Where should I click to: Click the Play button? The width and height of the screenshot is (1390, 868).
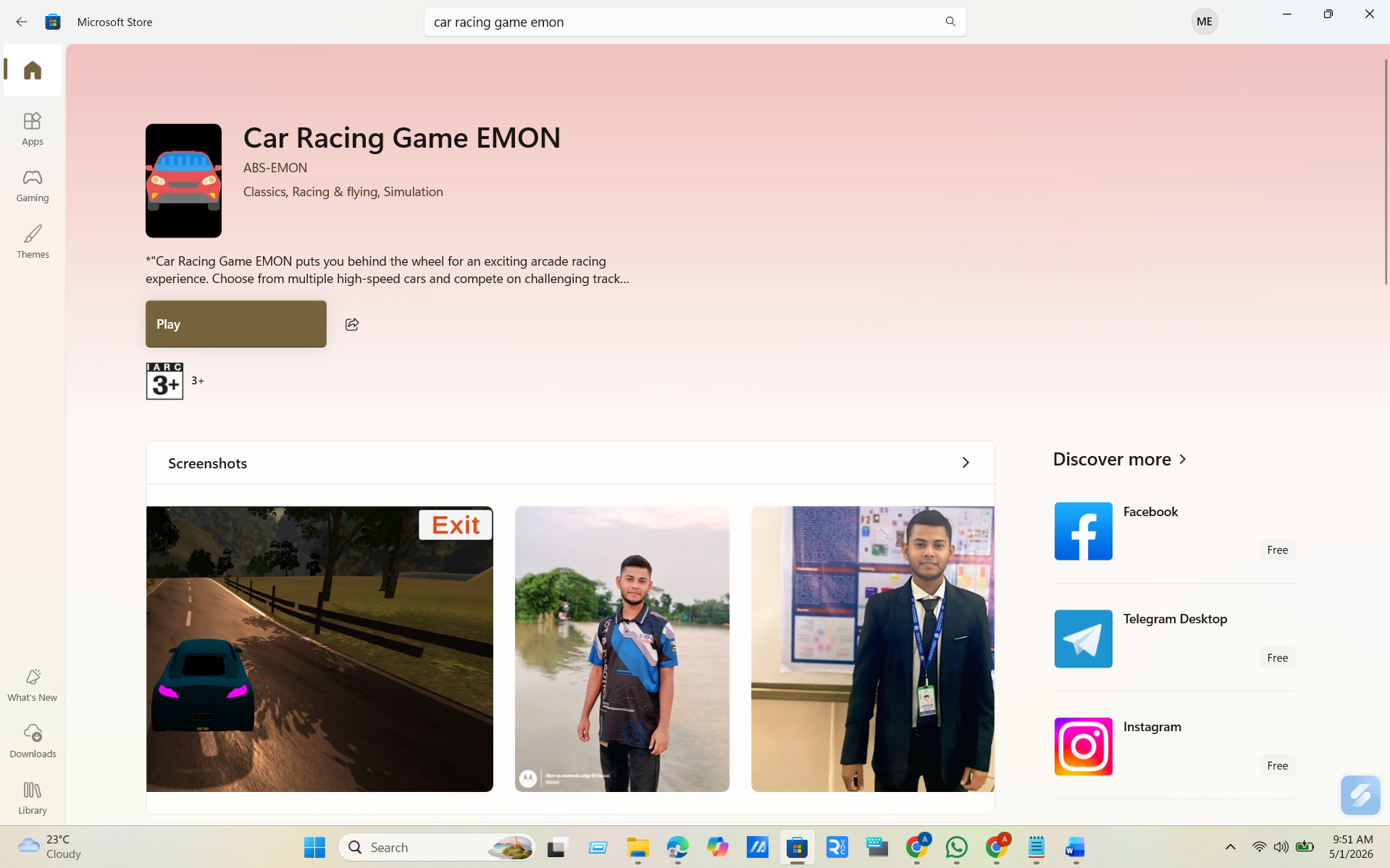[x=236, y=324]
